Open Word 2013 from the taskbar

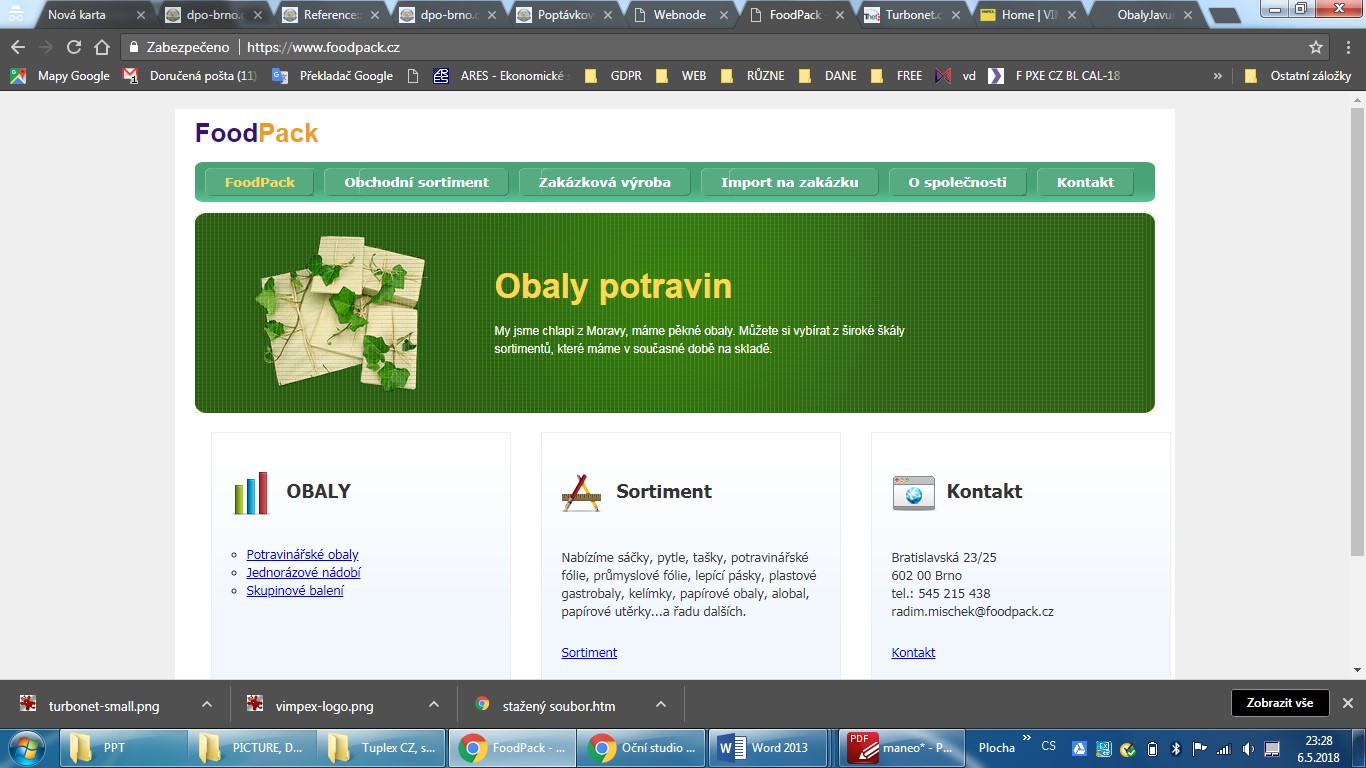(770, 747)
